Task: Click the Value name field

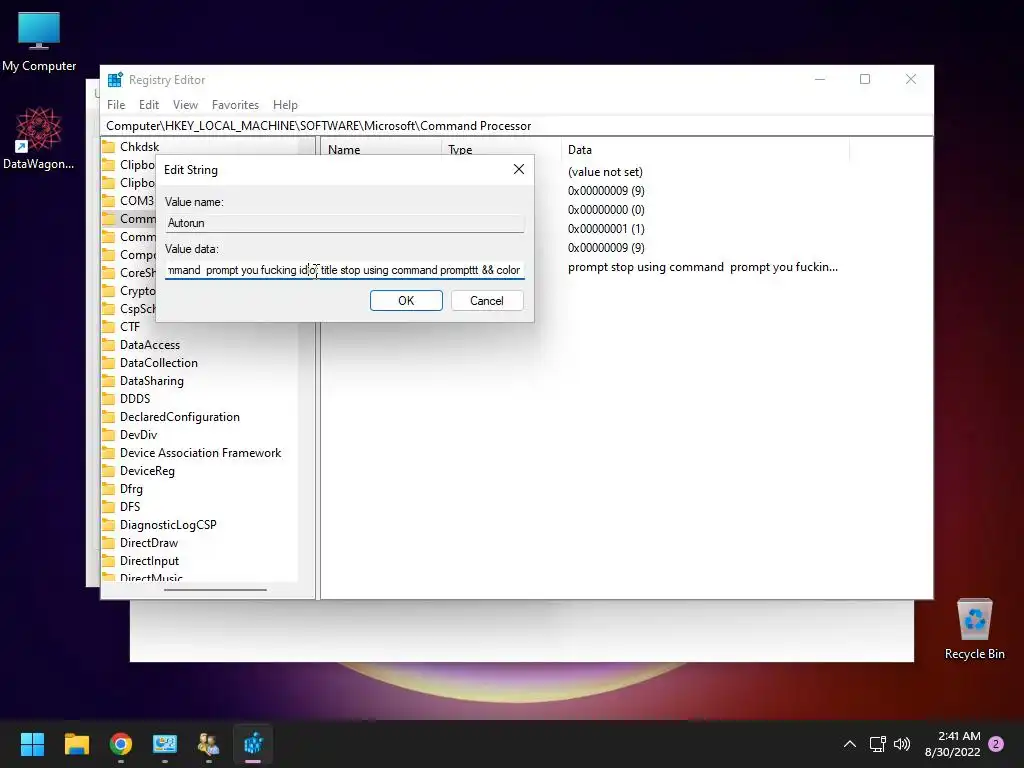Action: (345, 223)
